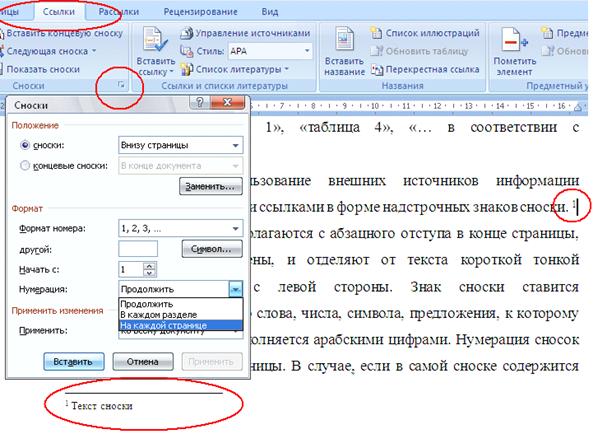Click Список иллюстраций icon
Image resolution: width=598 pixels, height=434 pixels.
pos(376,34)
